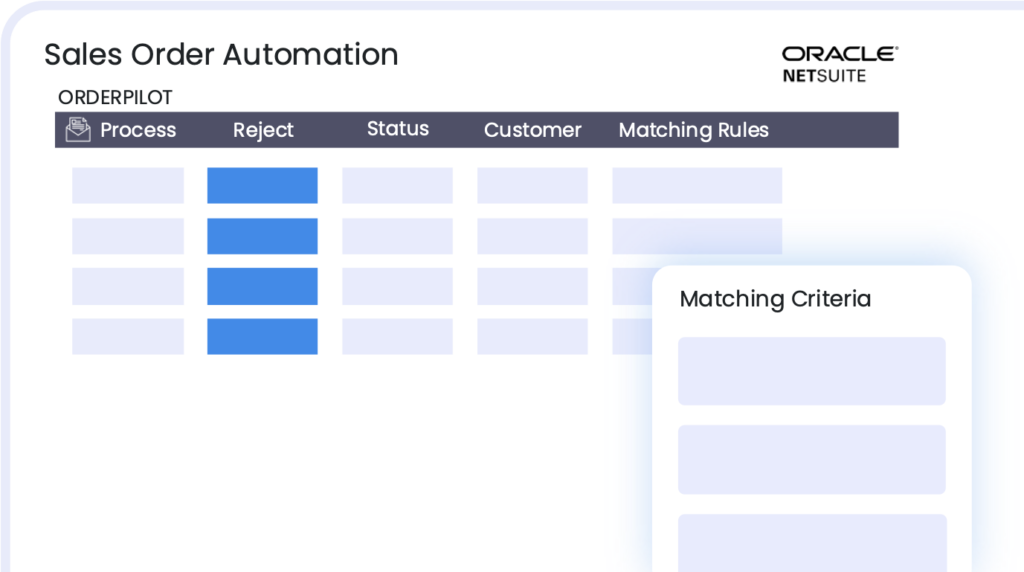Select the first row Customer cell
Image resolution: width=1024 pixels, height=572 pixels.
532,185
